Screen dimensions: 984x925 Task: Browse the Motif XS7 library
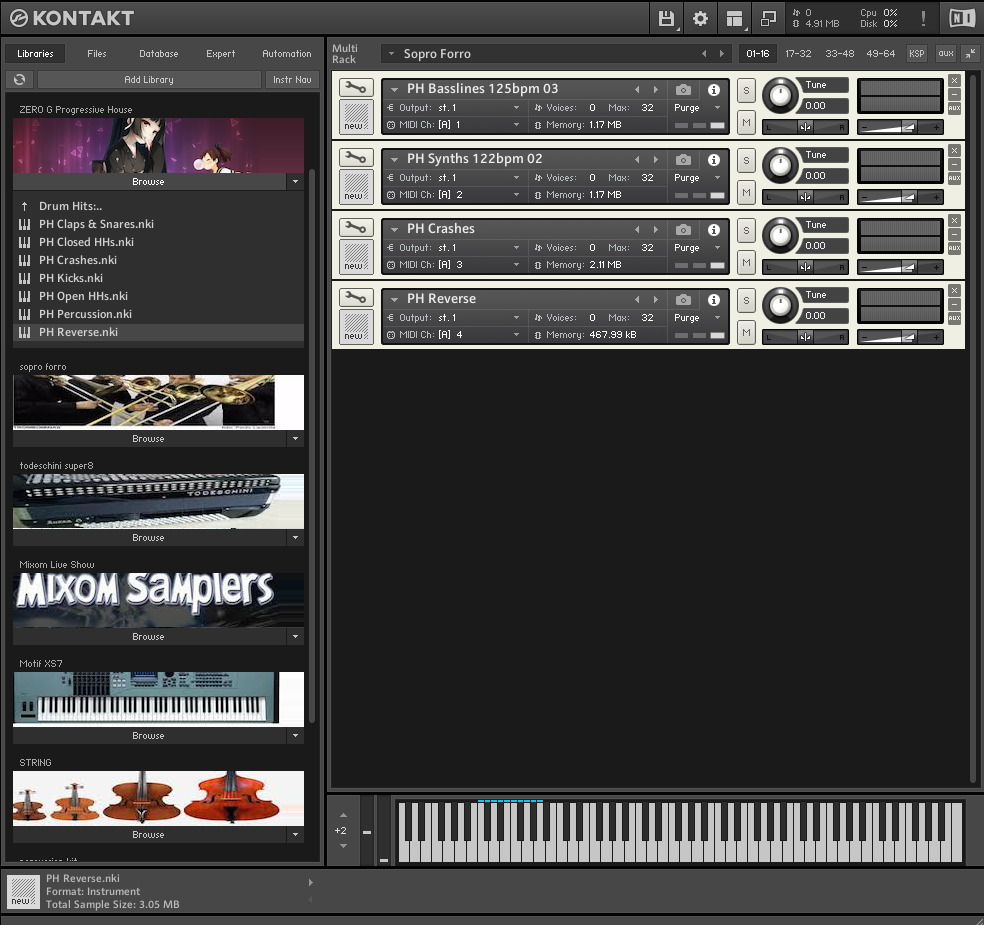pos(149,735)
